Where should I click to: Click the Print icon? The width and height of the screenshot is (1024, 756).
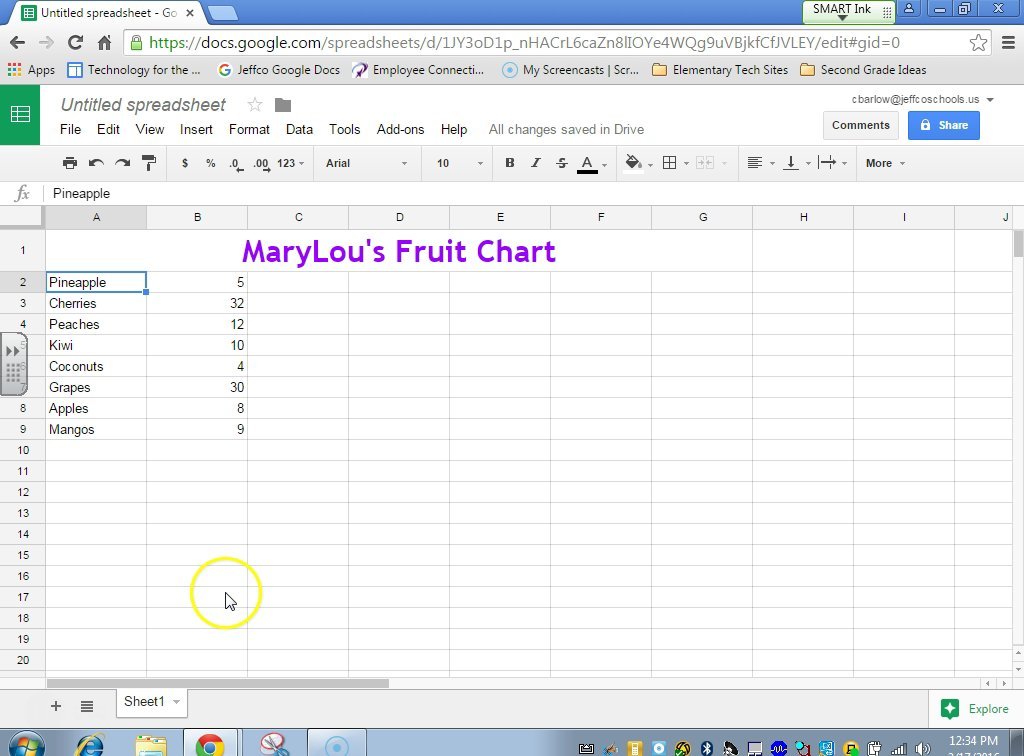click(70, 162)
